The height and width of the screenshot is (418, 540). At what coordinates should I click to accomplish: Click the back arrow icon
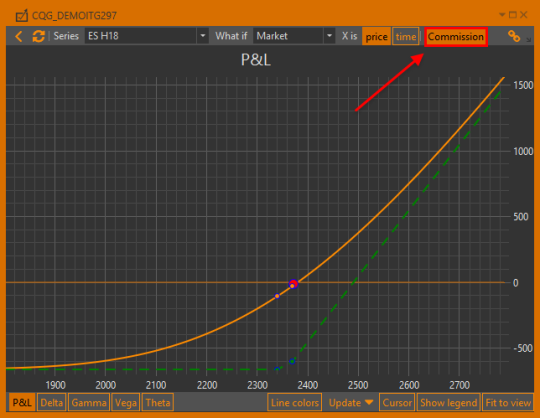[19, 36]
